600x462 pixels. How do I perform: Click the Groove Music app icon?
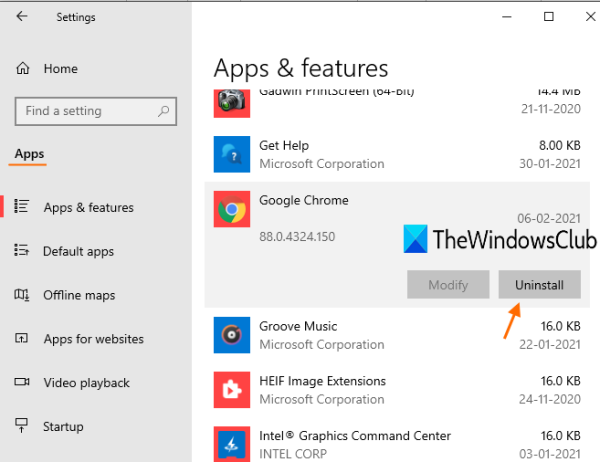pos(232,335)
